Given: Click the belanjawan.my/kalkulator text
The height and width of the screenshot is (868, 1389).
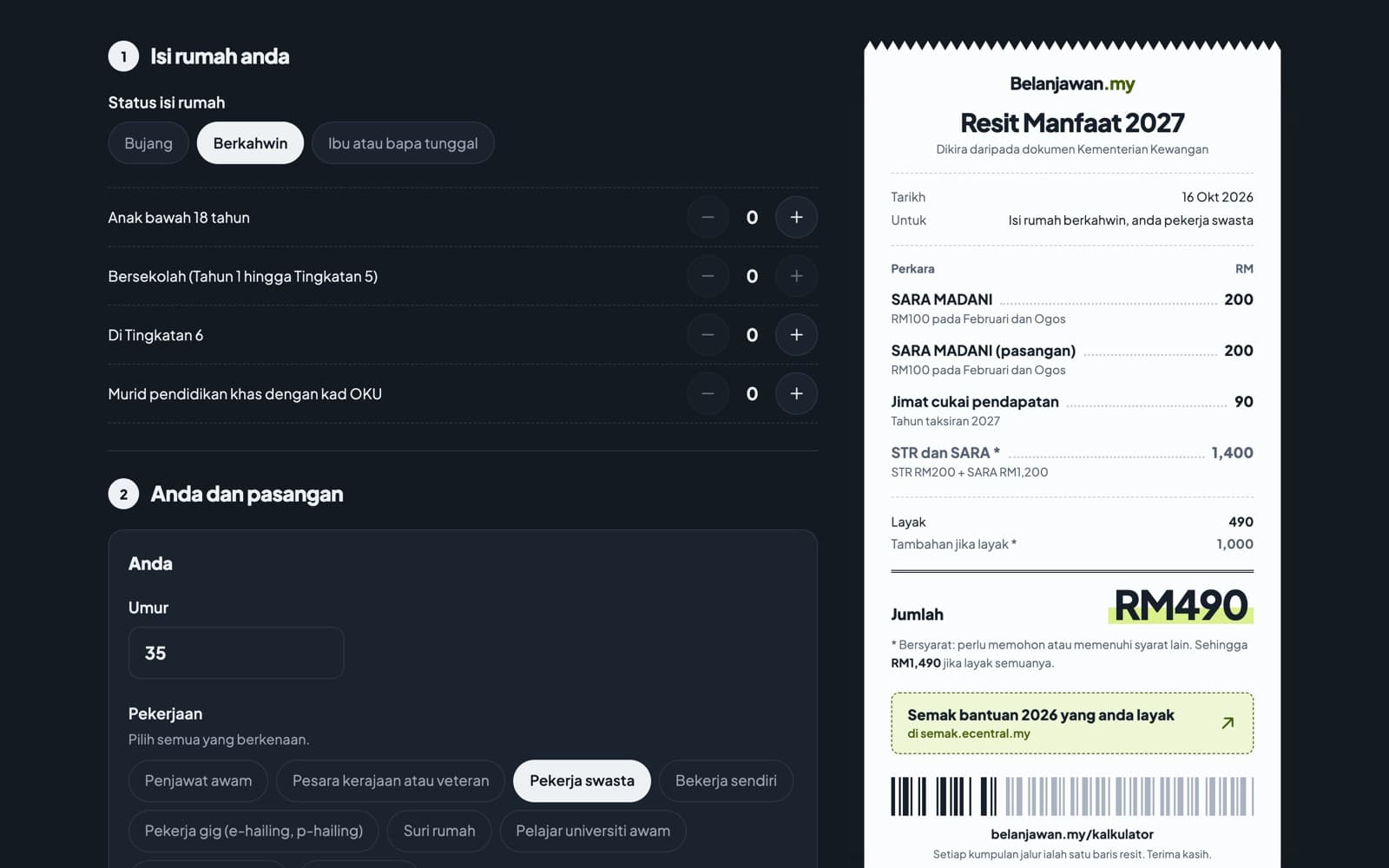Looking at the screenshot, I should click(x=1072, y=834).
